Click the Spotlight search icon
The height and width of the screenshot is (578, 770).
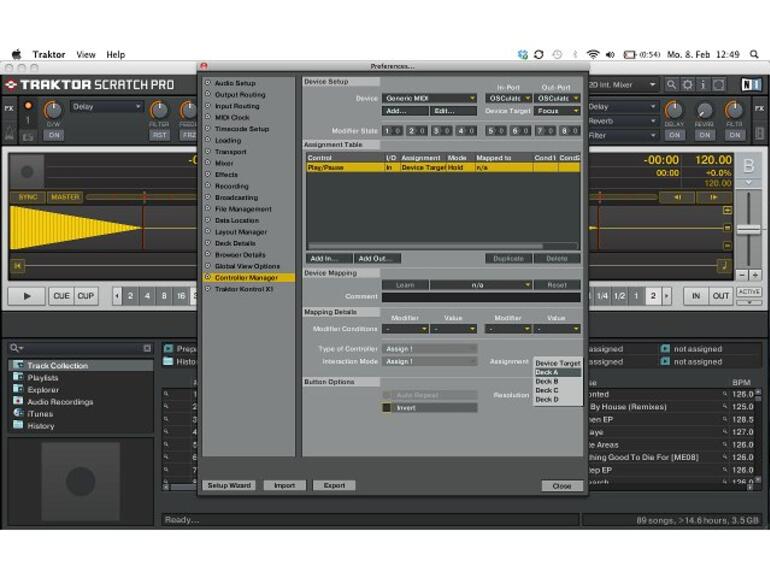point(757,54)
